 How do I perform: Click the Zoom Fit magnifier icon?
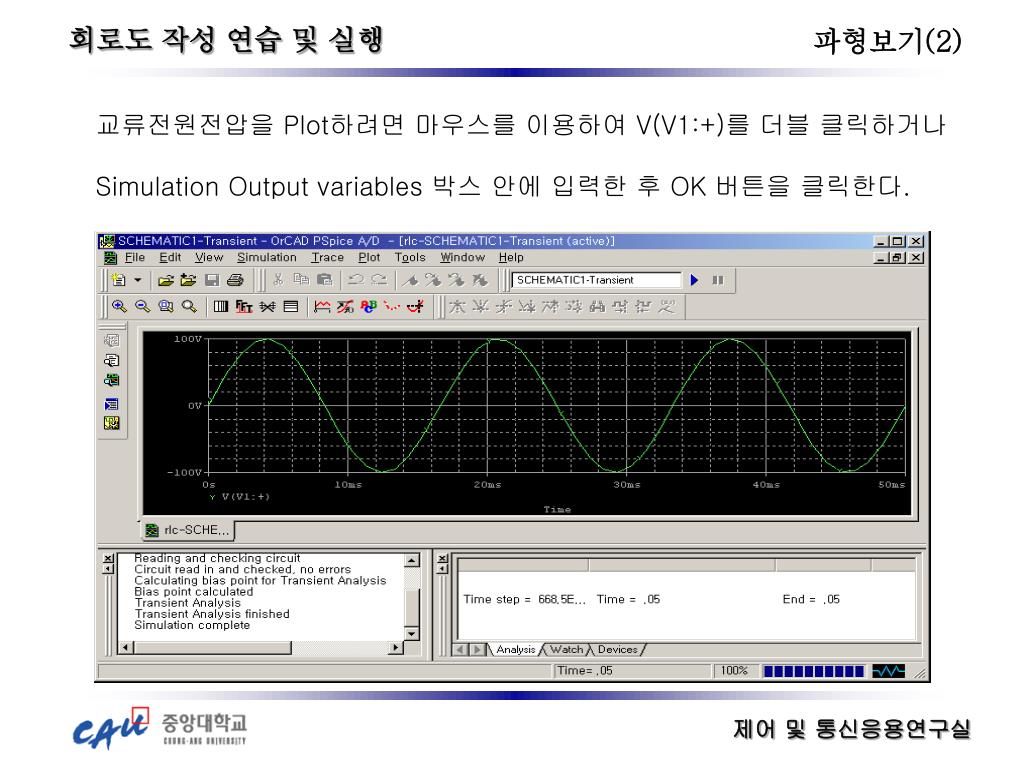[189, 306]
